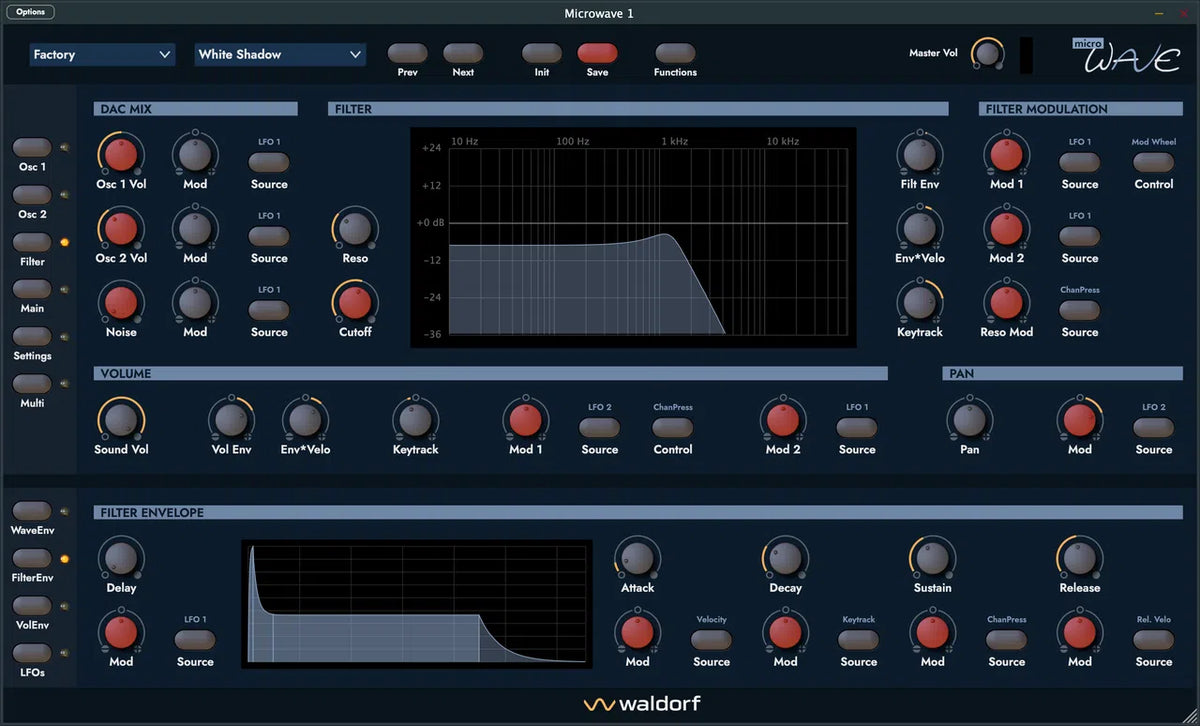Viewport: 1200px width, 726px height.
Task: Switch to the Osc 1 page
Action: (32, 148)
